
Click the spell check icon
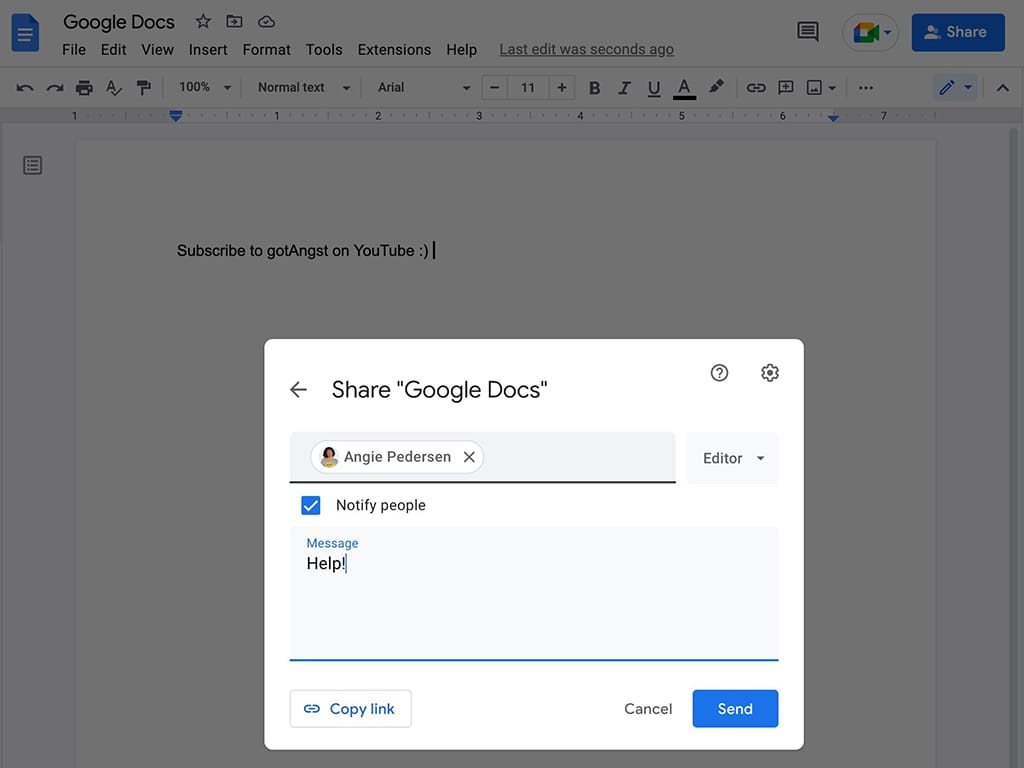coord(114,88)
